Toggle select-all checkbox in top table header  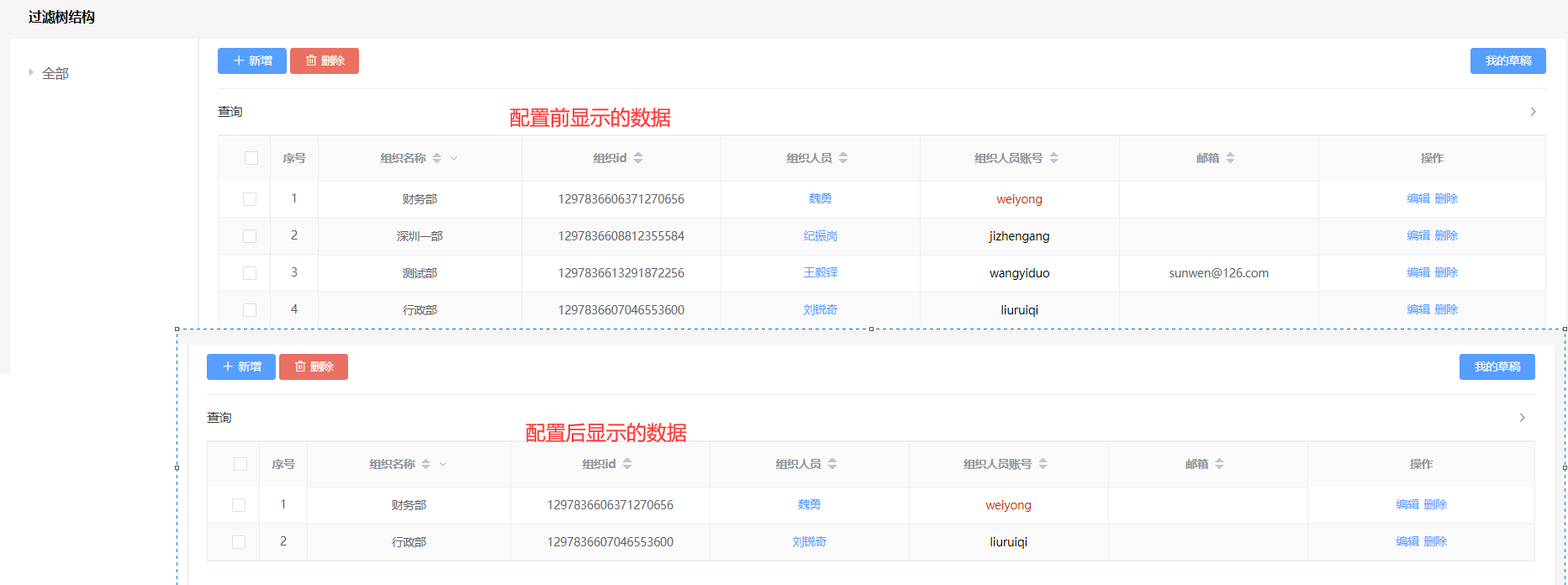(x=251, y=158)
